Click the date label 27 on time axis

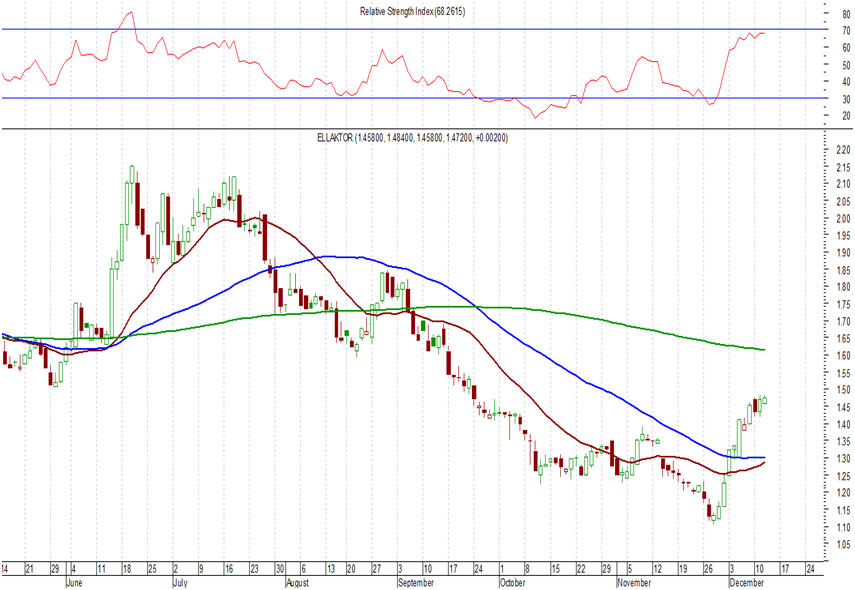pyautogui.click(x=377, y=569)
